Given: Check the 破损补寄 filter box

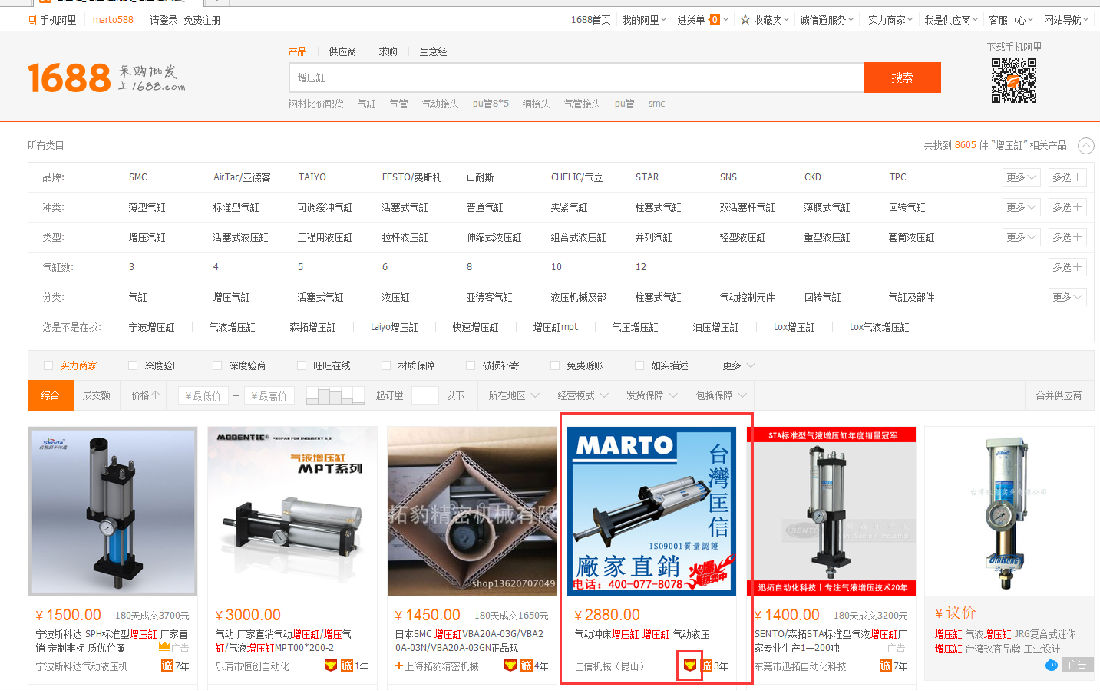Looking at the screenshot, I should [471, 365].
